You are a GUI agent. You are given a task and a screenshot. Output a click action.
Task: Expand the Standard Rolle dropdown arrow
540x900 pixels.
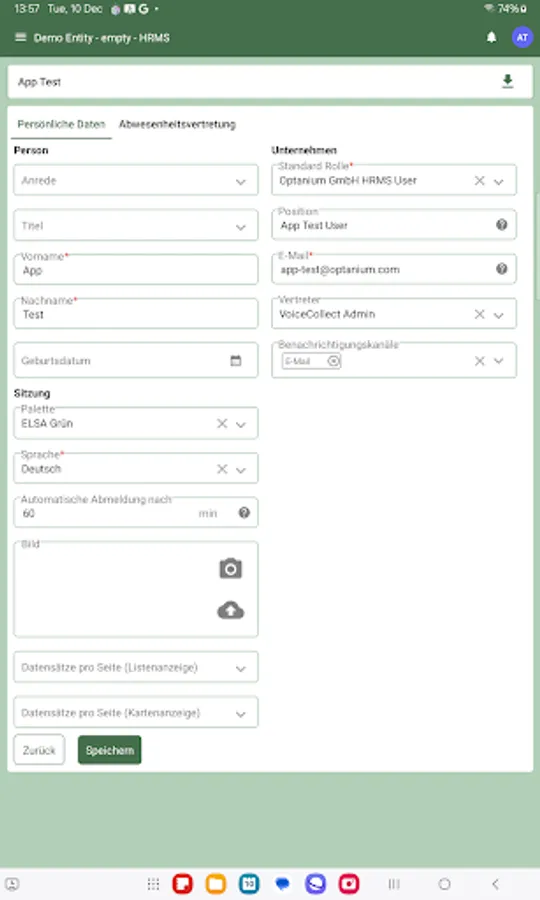[x=499, y=181]
